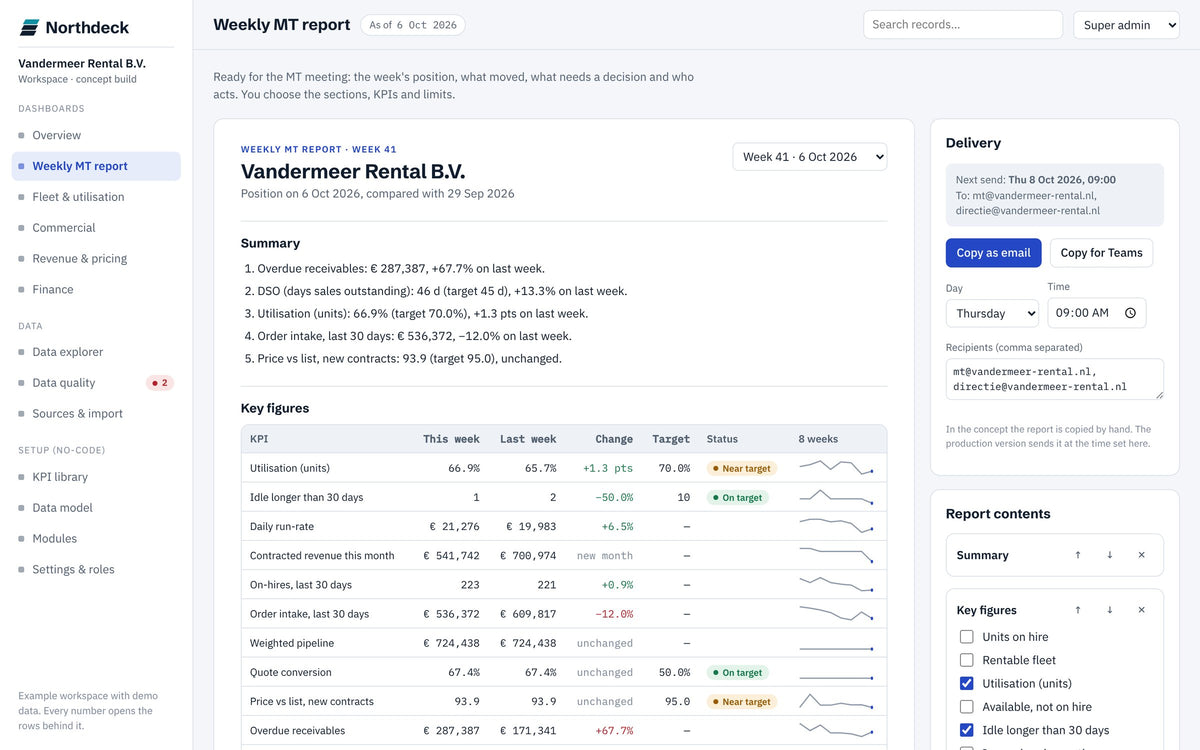This screenshot has height=750, width=1200.
Task: Open the Order intake, last 30 days sparkline
Action: tap(836, 613)
